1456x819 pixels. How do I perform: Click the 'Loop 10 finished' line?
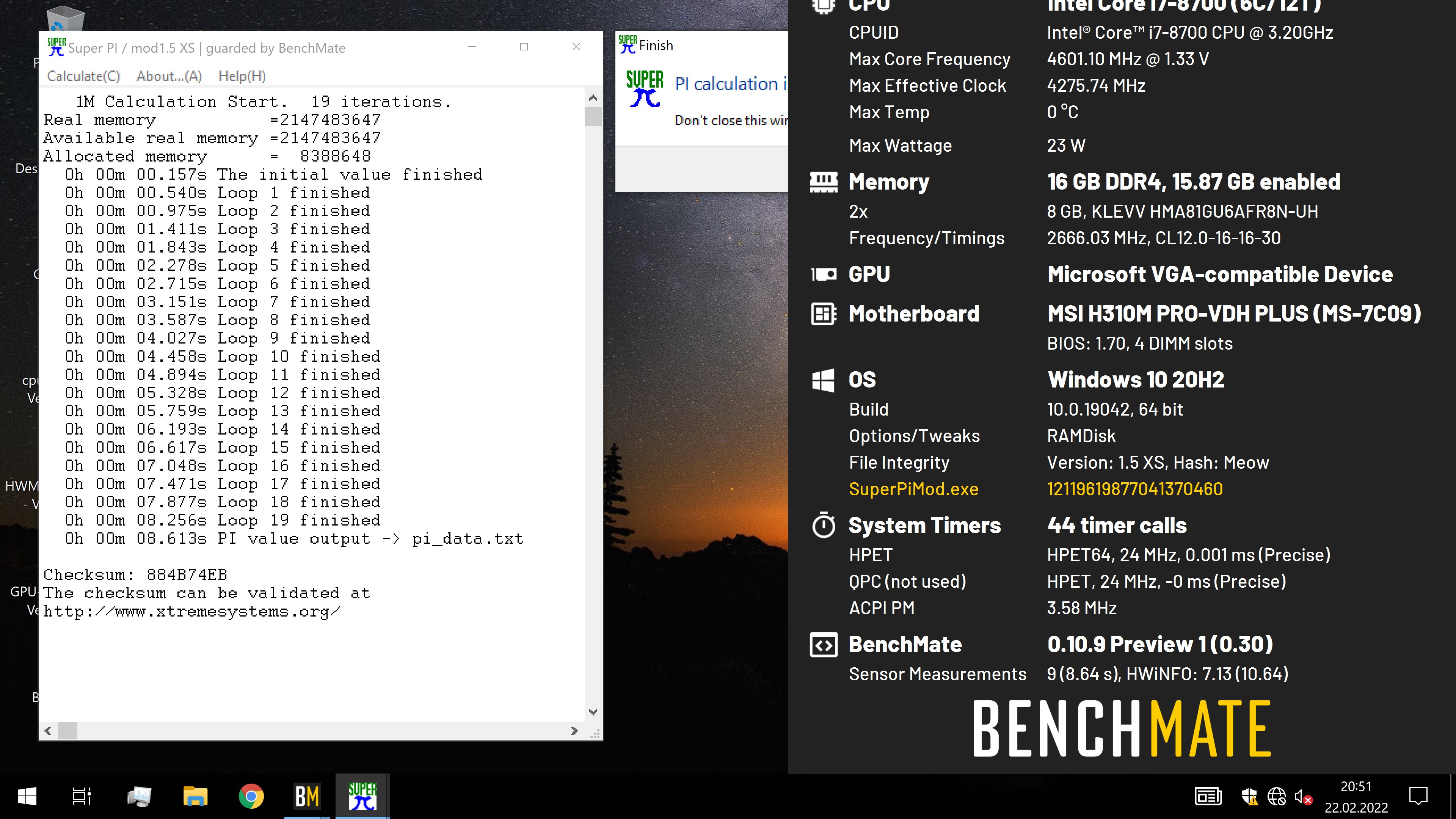click(222, 357)
